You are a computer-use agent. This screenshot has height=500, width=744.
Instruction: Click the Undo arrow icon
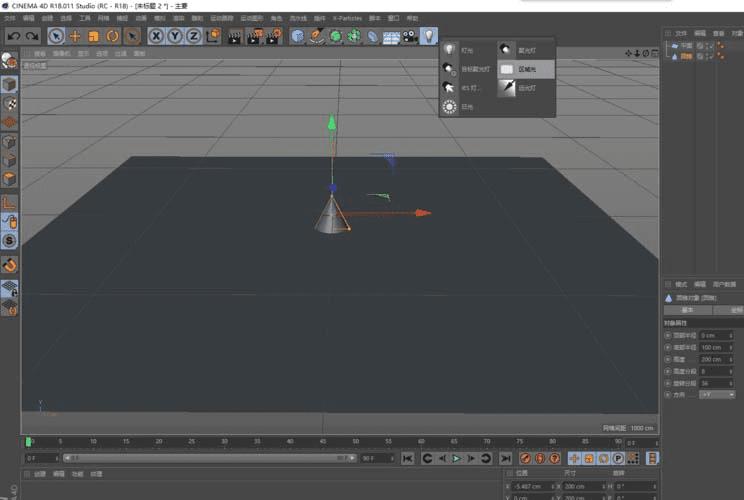pyautogui.click(x=13, y=36)
